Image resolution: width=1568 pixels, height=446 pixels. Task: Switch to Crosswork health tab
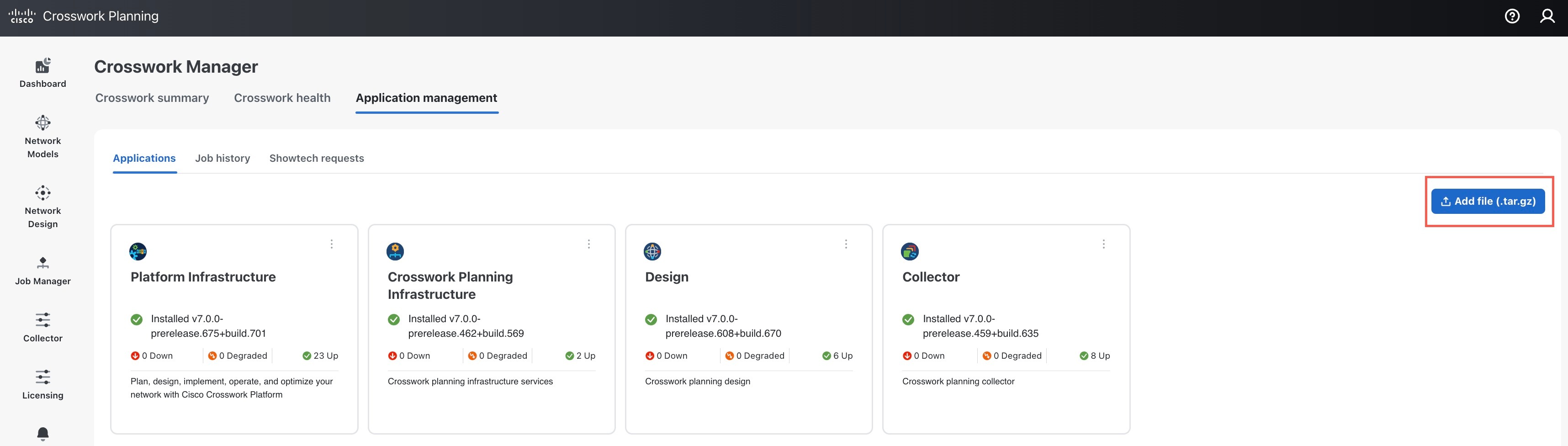[x=282, y=98]
